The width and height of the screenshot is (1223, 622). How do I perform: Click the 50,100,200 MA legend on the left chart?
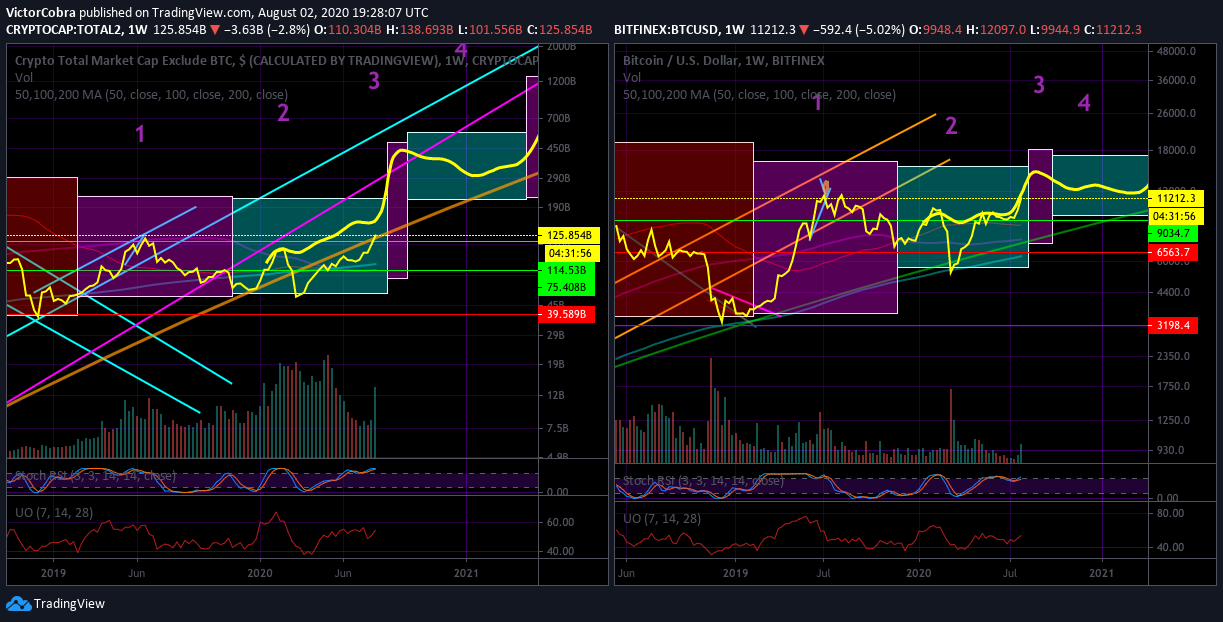(151, 95)
